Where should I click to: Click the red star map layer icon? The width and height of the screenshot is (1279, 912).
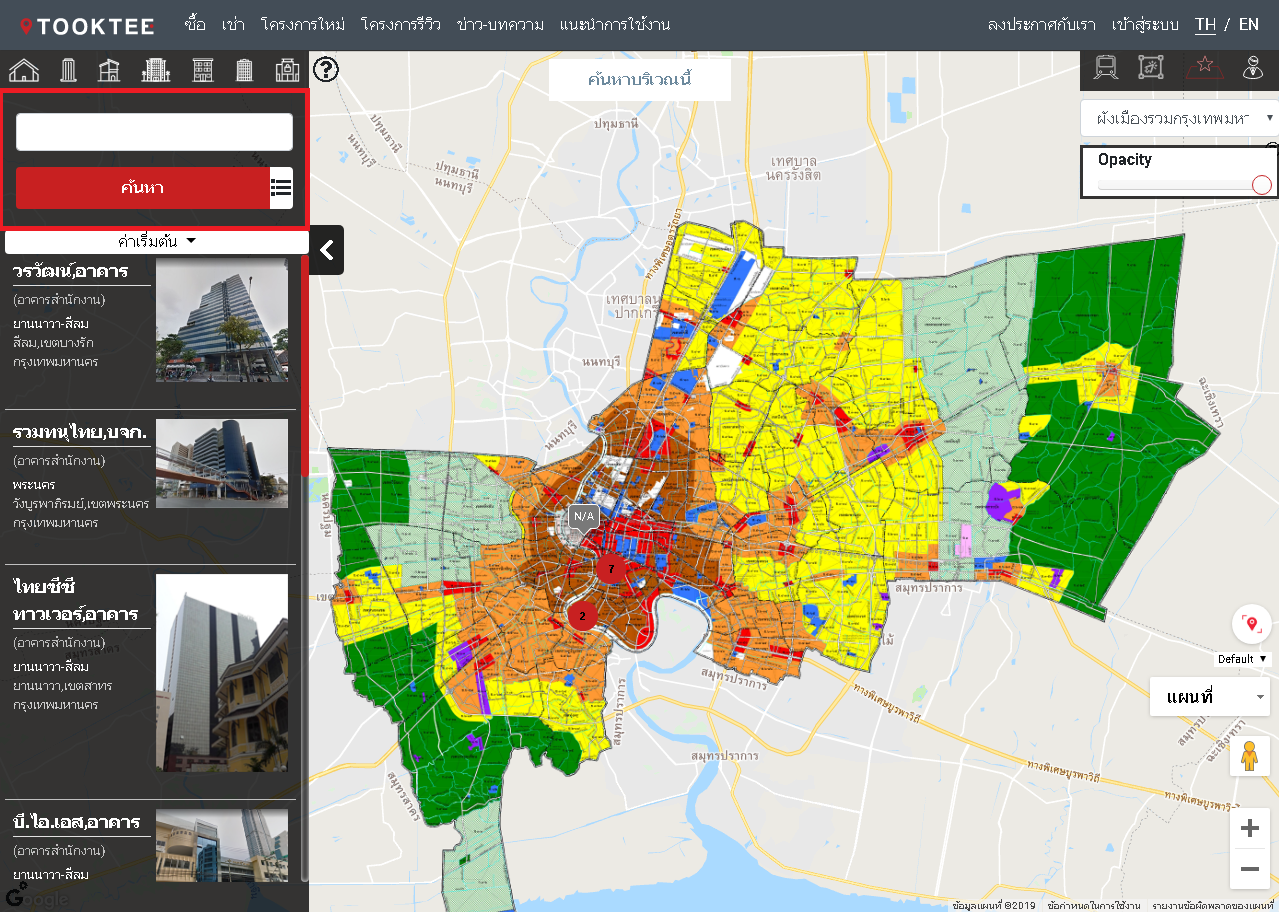pos(1205,67)
